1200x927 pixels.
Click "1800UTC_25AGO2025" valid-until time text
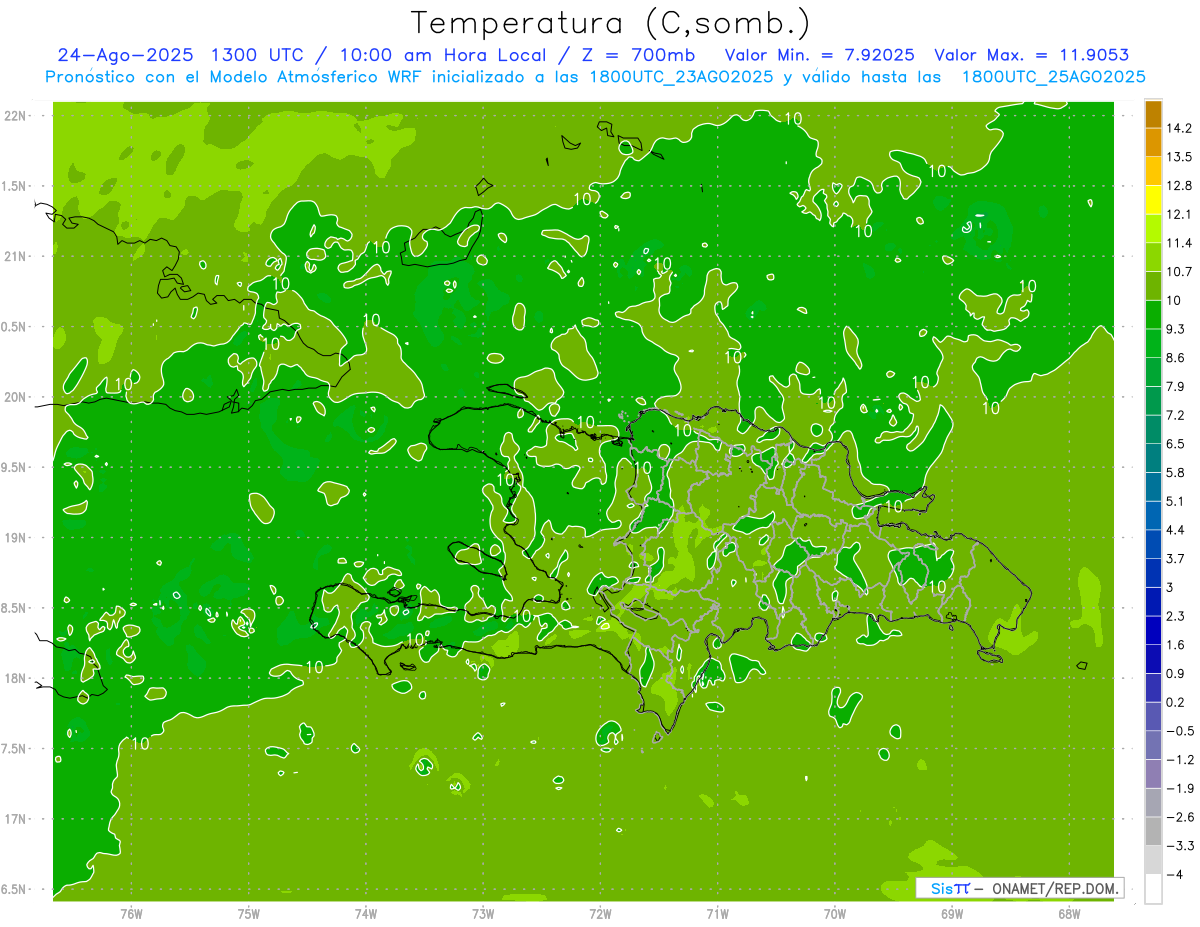pyautogui.click(x=1053, y=77)
